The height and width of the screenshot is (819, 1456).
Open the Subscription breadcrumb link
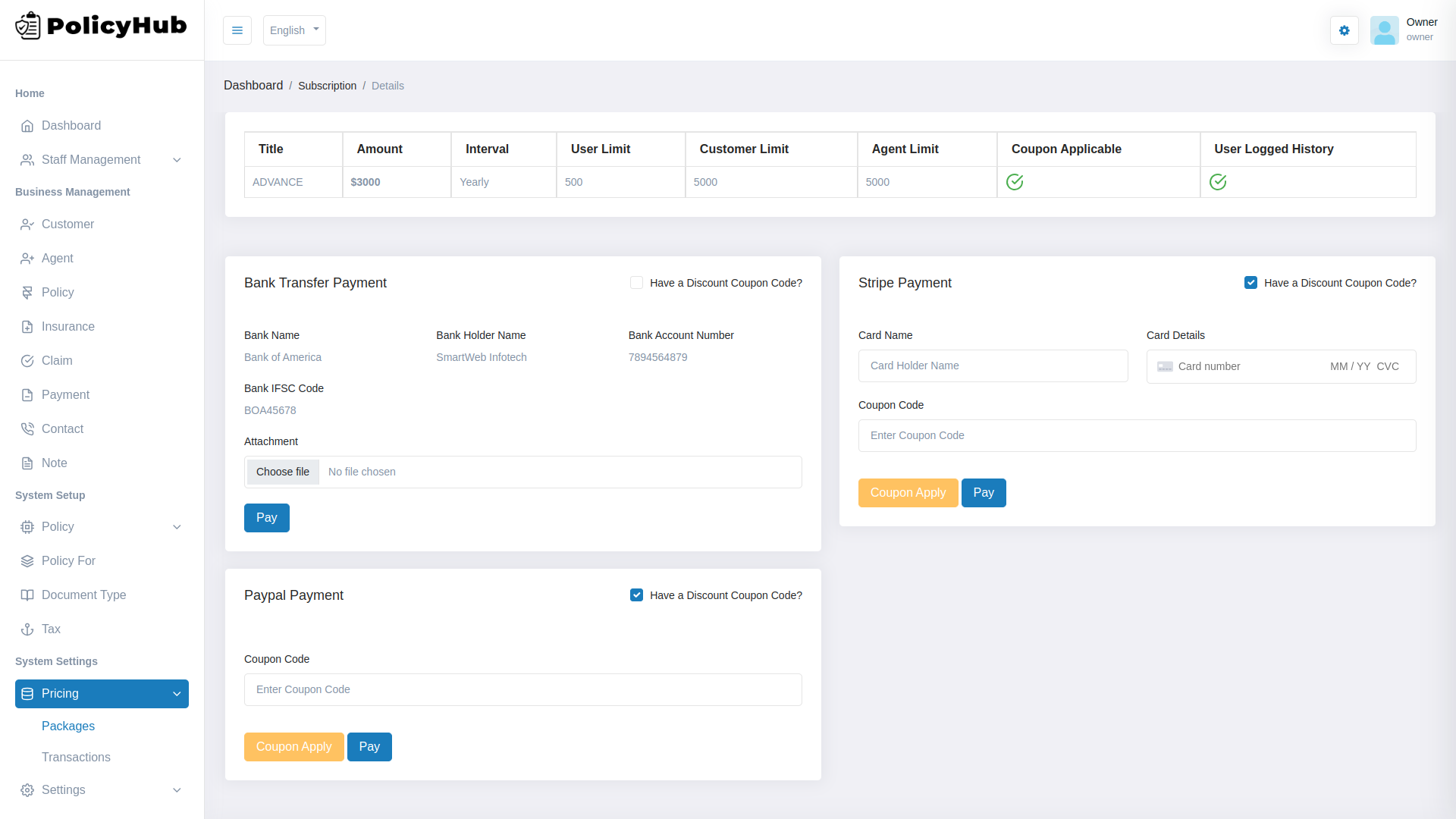327,86
